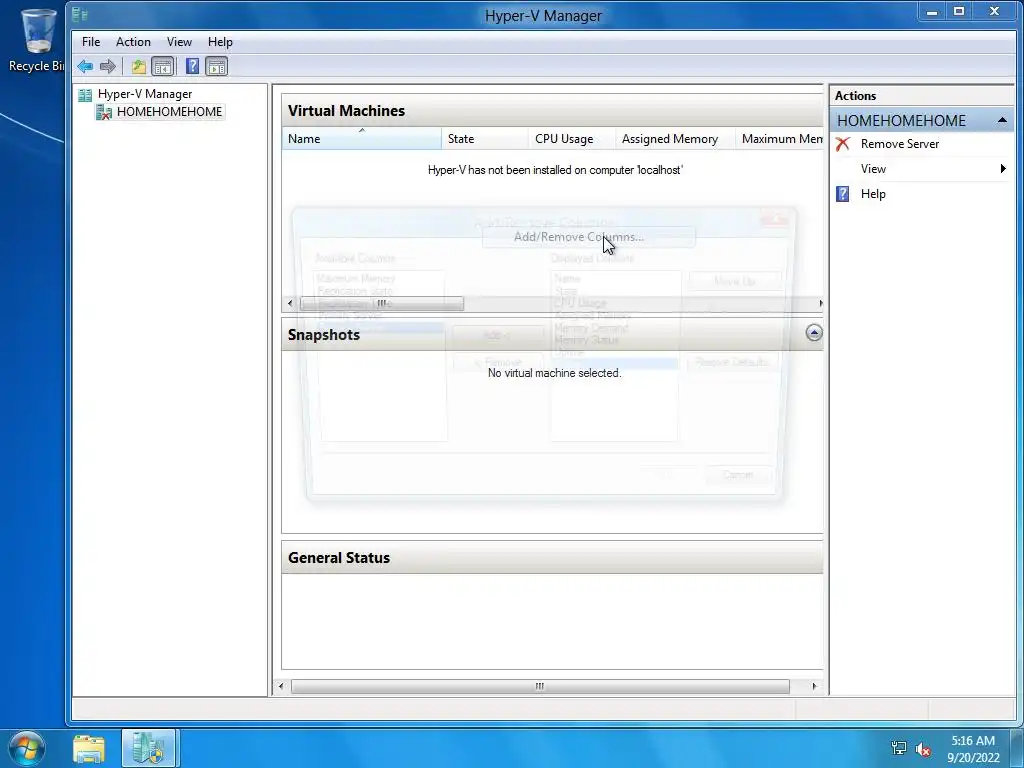Open the Action menu
The width and height of the screenshot is (1024, 768).
(x=133, y=42)
